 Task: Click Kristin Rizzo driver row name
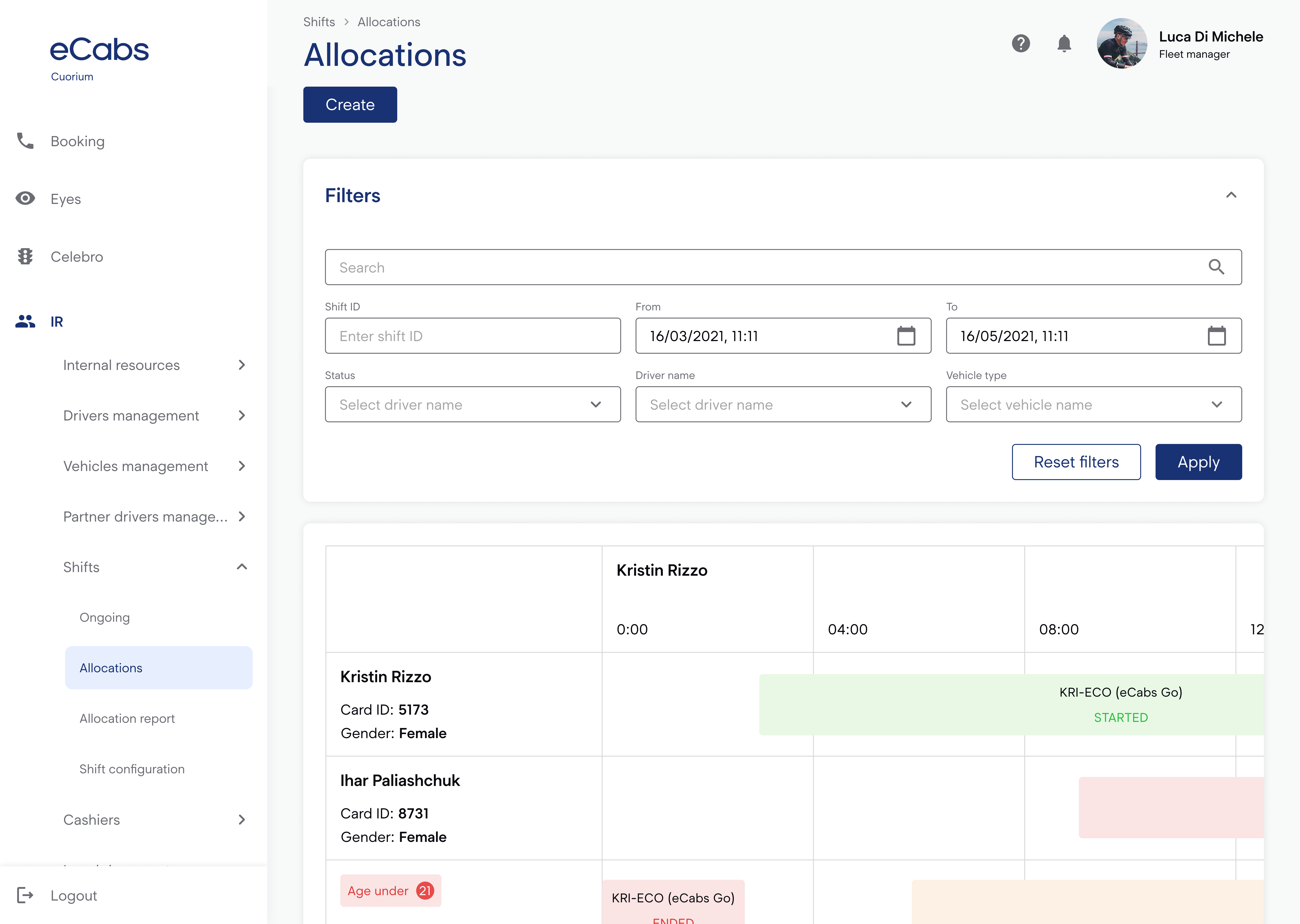(x=386, y=677)
